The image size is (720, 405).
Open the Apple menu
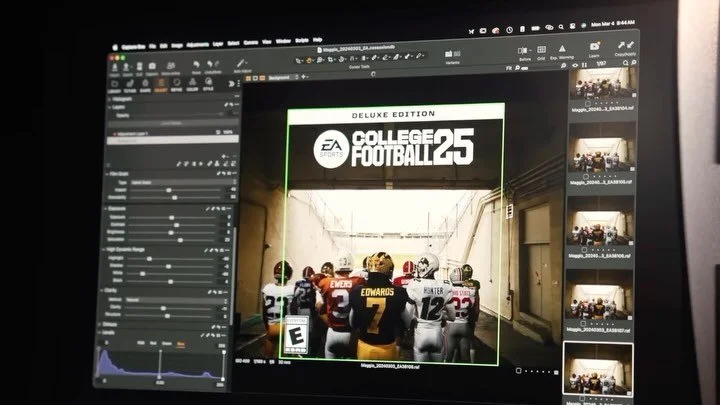pyautogui.click(x=115, y=47)
